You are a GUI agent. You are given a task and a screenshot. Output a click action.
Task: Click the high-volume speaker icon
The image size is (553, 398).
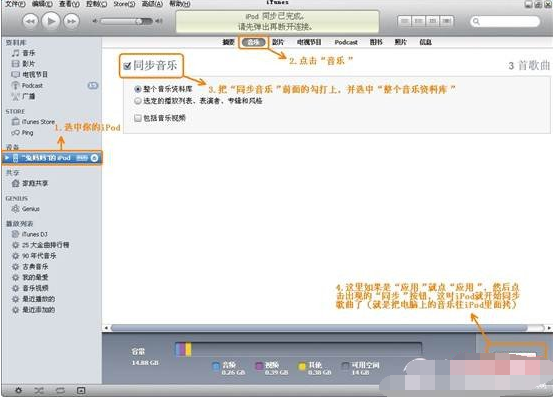[159, 21]
